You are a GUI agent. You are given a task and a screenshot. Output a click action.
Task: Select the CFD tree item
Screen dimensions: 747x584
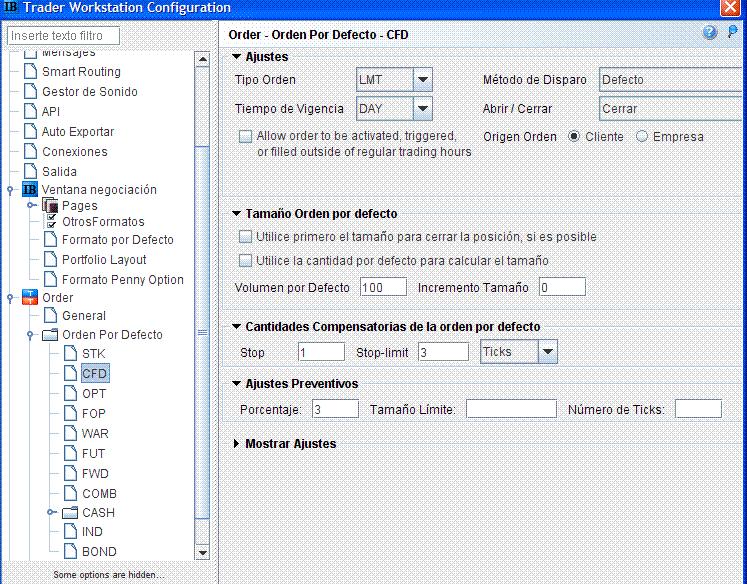click(95, 373)
